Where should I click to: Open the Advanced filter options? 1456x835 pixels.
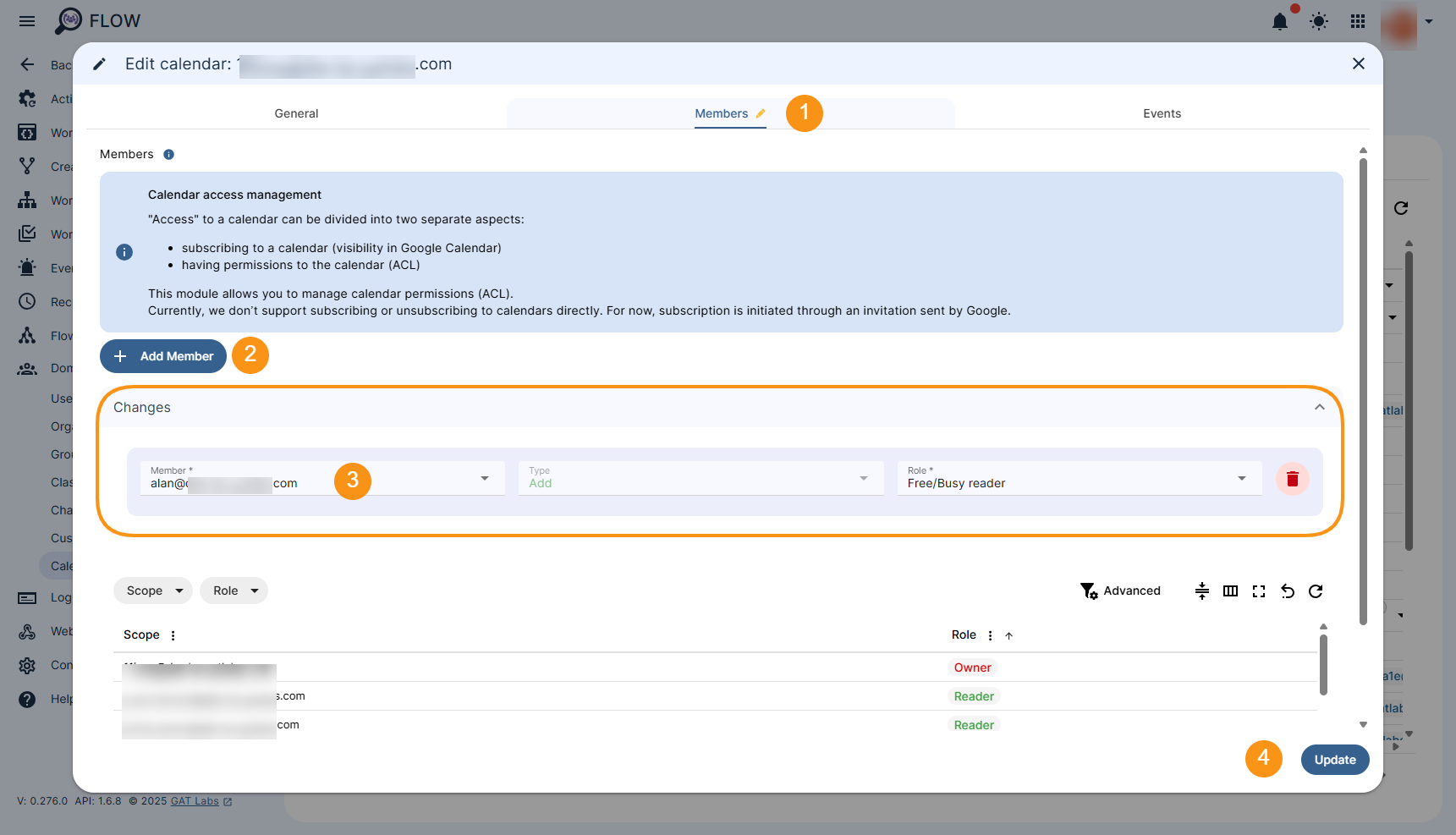pos(1121,591)
